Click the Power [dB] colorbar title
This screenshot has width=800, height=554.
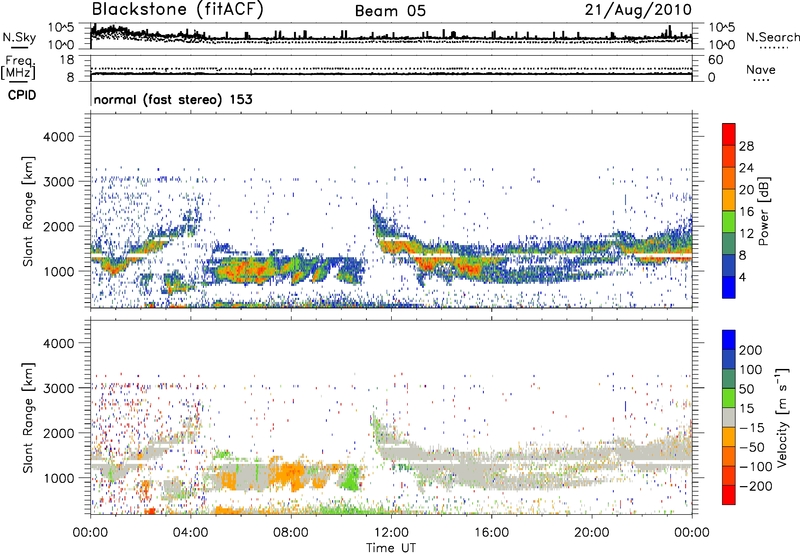click(764, 211)
